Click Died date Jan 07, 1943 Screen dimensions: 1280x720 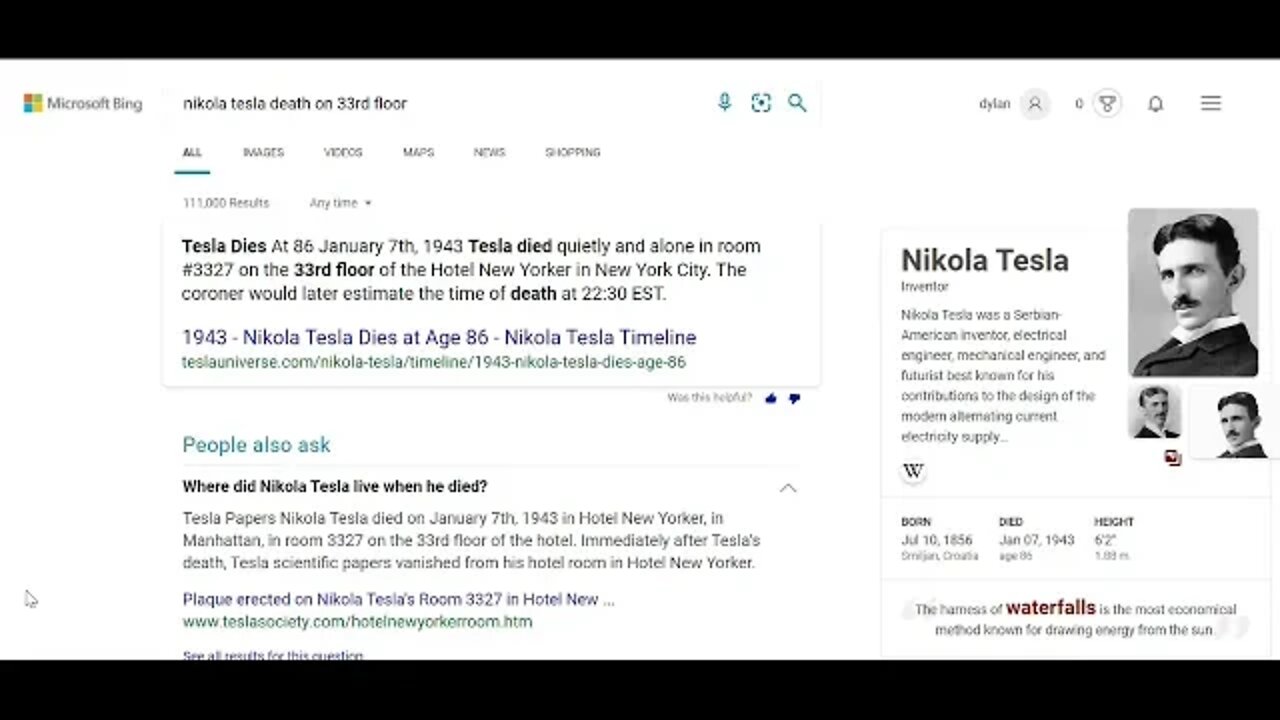click(x=1036, y=540)
